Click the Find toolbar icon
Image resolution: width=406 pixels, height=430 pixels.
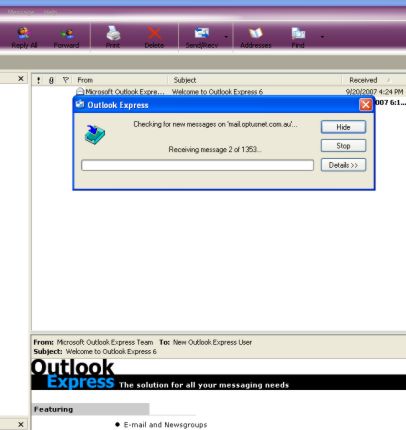298,38
